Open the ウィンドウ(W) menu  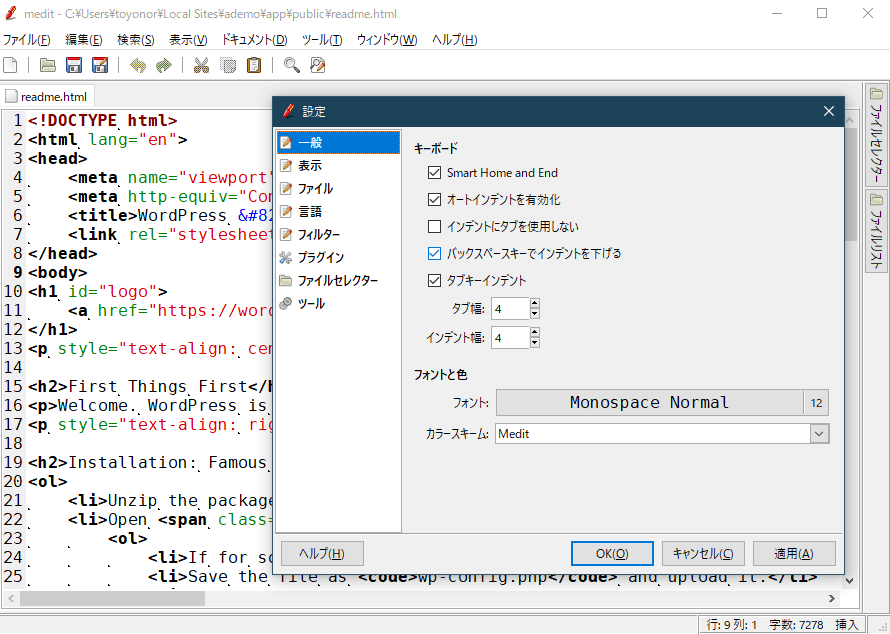pos(387,40)
